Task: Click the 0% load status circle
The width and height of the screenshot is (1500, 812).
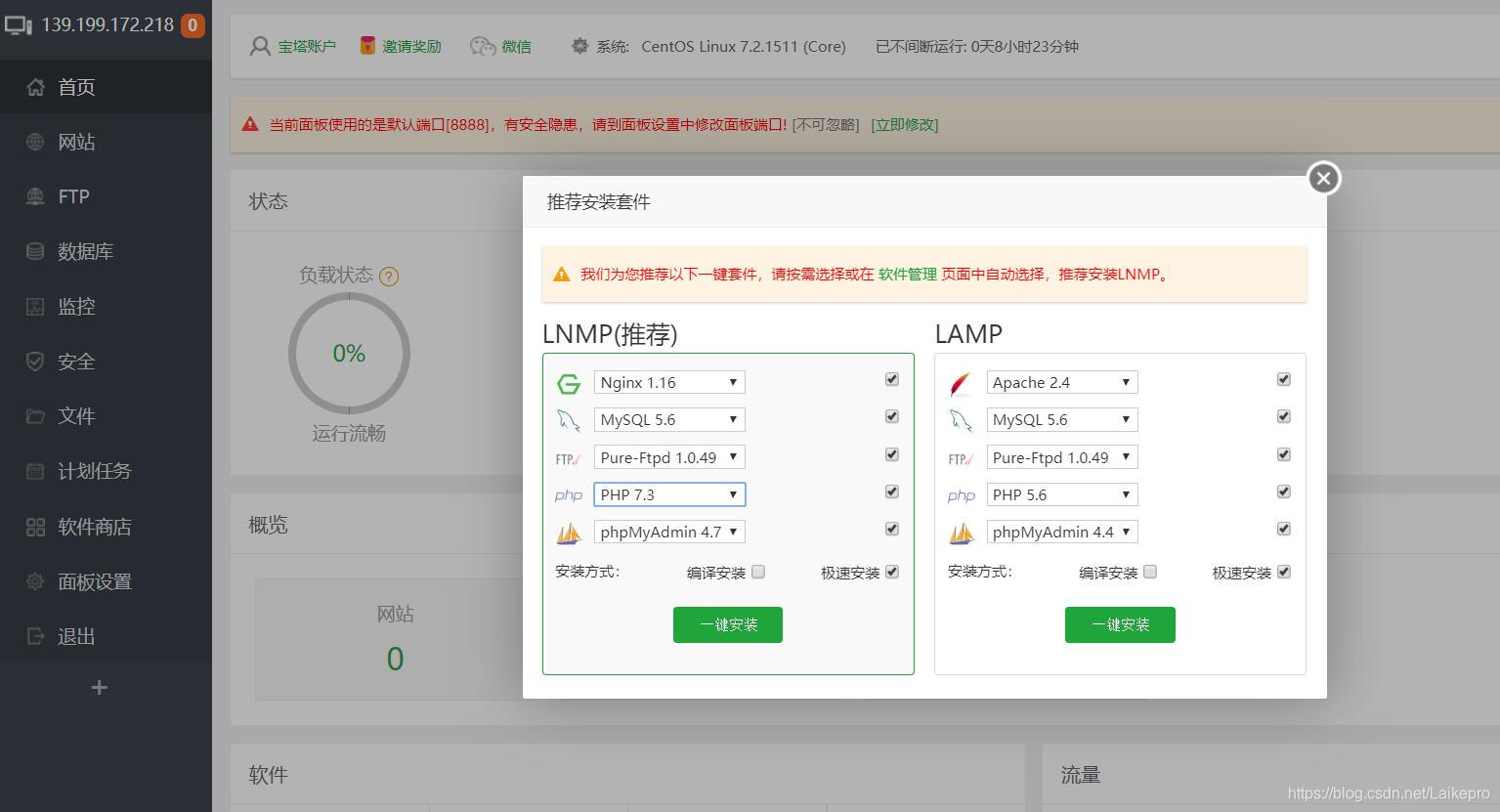Action: (348, 353)
